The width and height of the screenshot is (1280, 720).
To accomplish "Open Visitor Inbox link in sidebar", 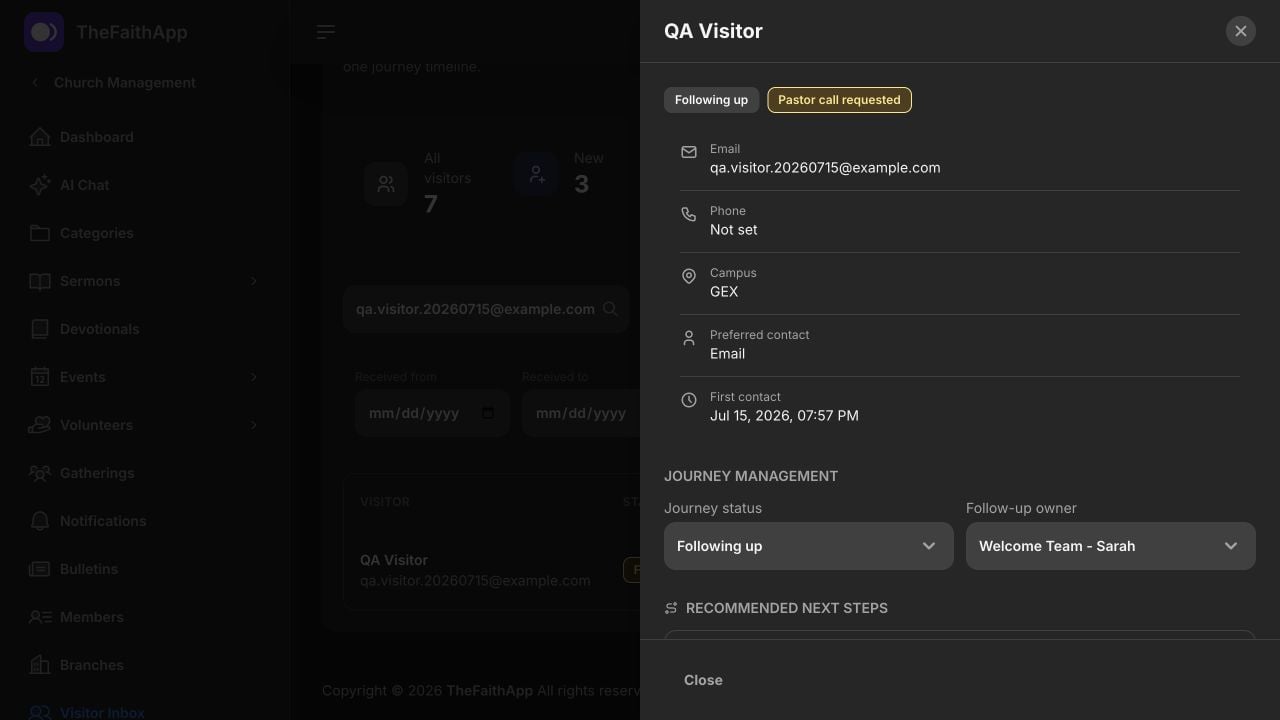I will (102, 712).
